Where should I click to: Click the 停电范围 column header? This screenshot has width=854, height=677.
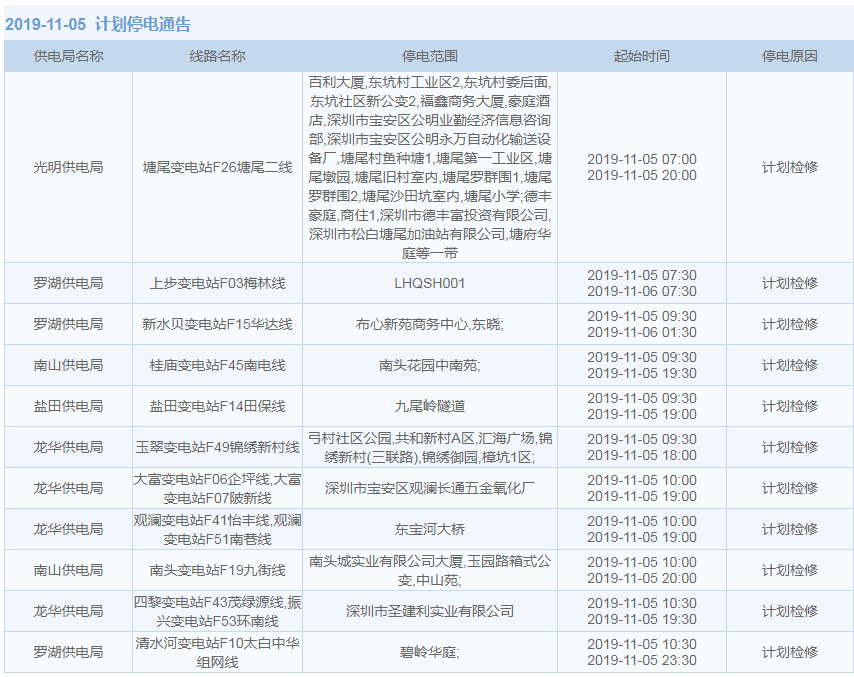[x=429, y=56]
